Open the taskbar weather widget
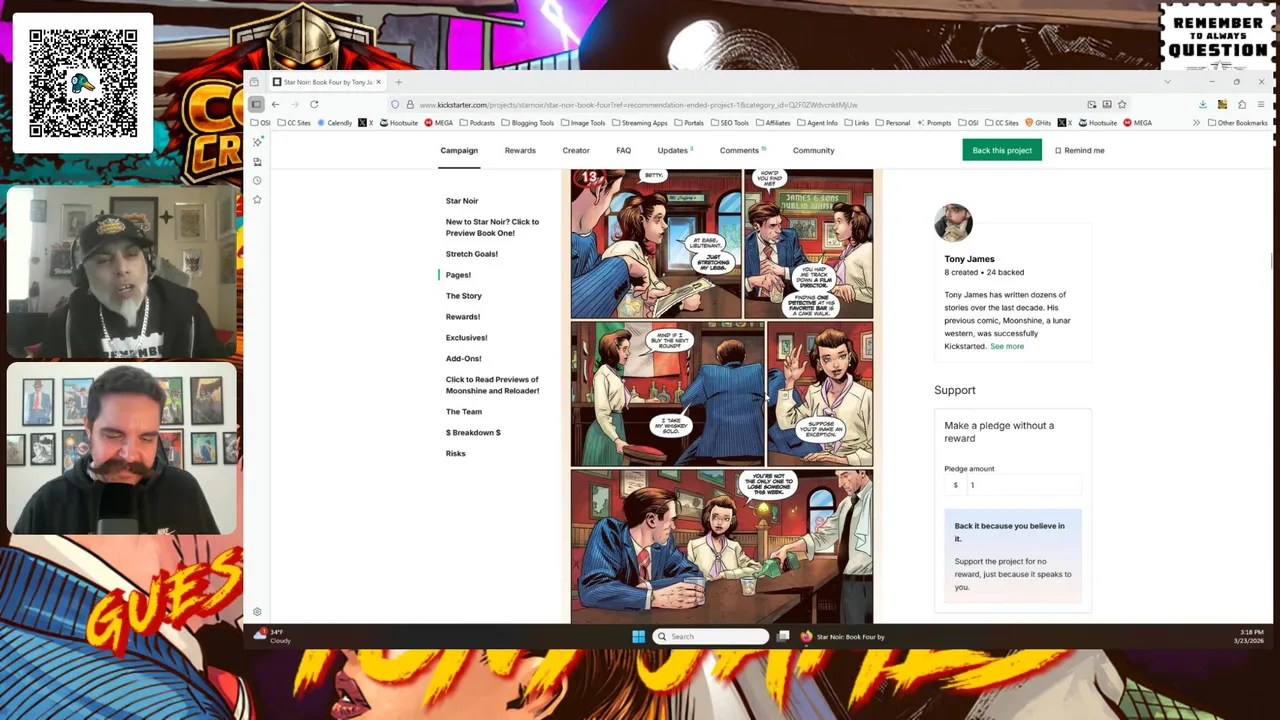Screen dimensions: 1280x720 pos(270,636)
